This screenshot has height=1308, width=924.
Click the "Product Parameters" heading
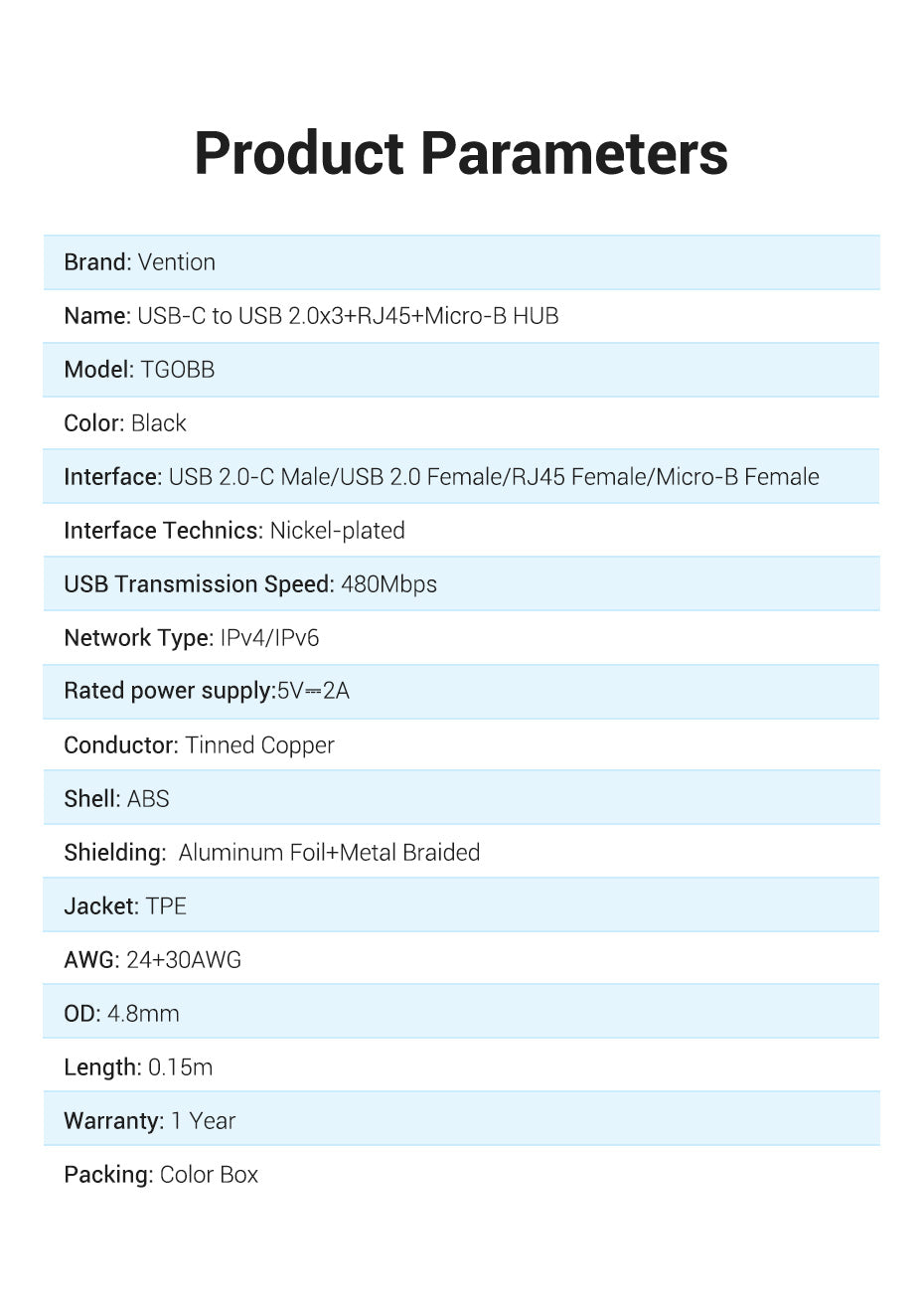click(x=461, y=153)
